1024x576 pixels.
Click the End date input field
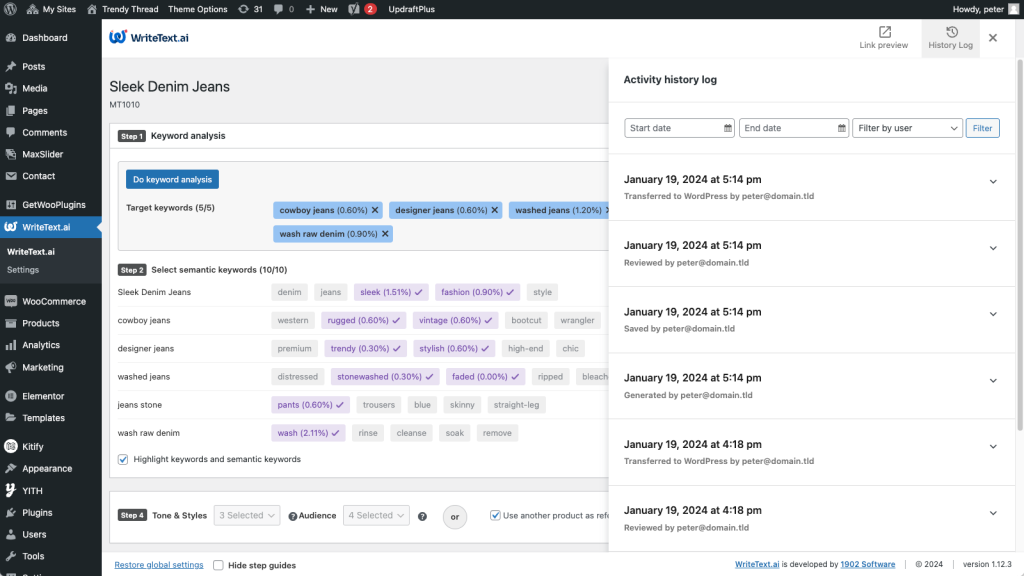pos(787,128)
